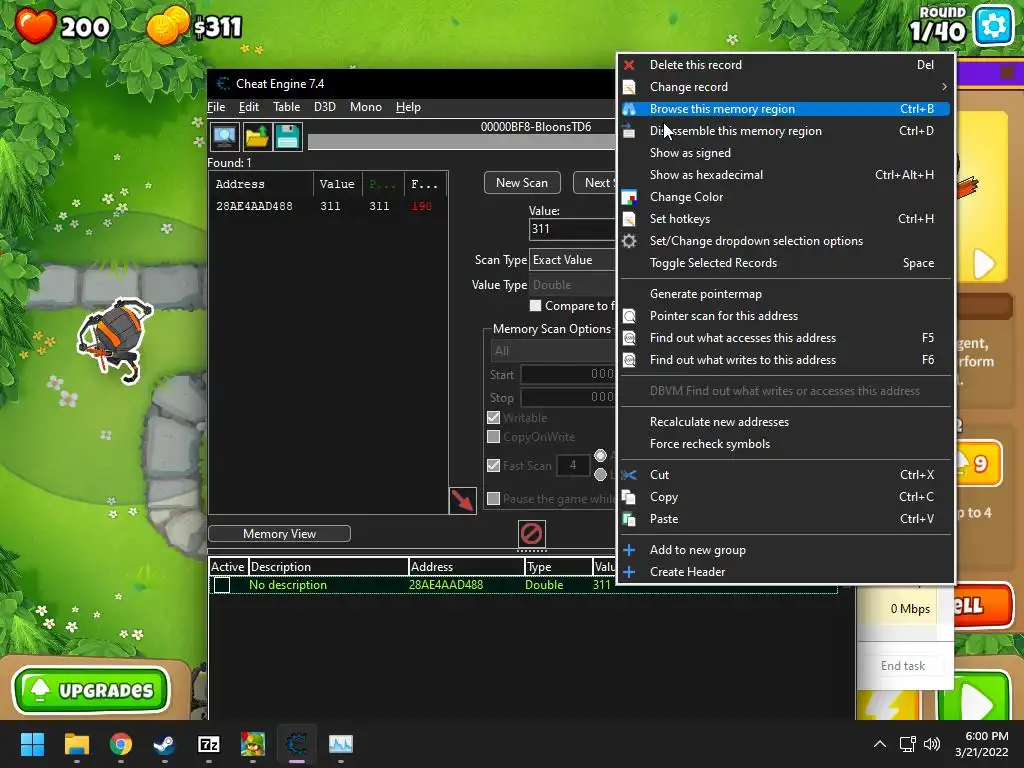The width and height of the screenshot is (1024, 768).
Task: Open the Help menu
Action: 408,107
